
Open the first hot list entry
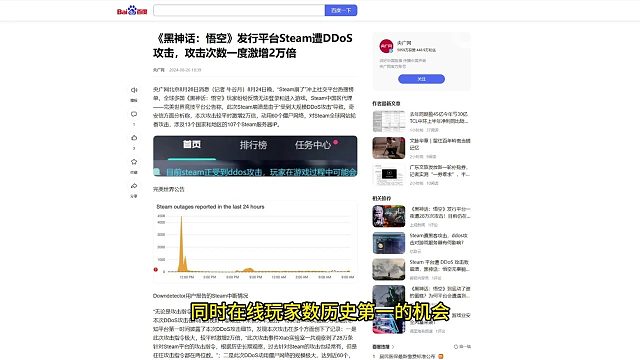[x=407, y=356]
